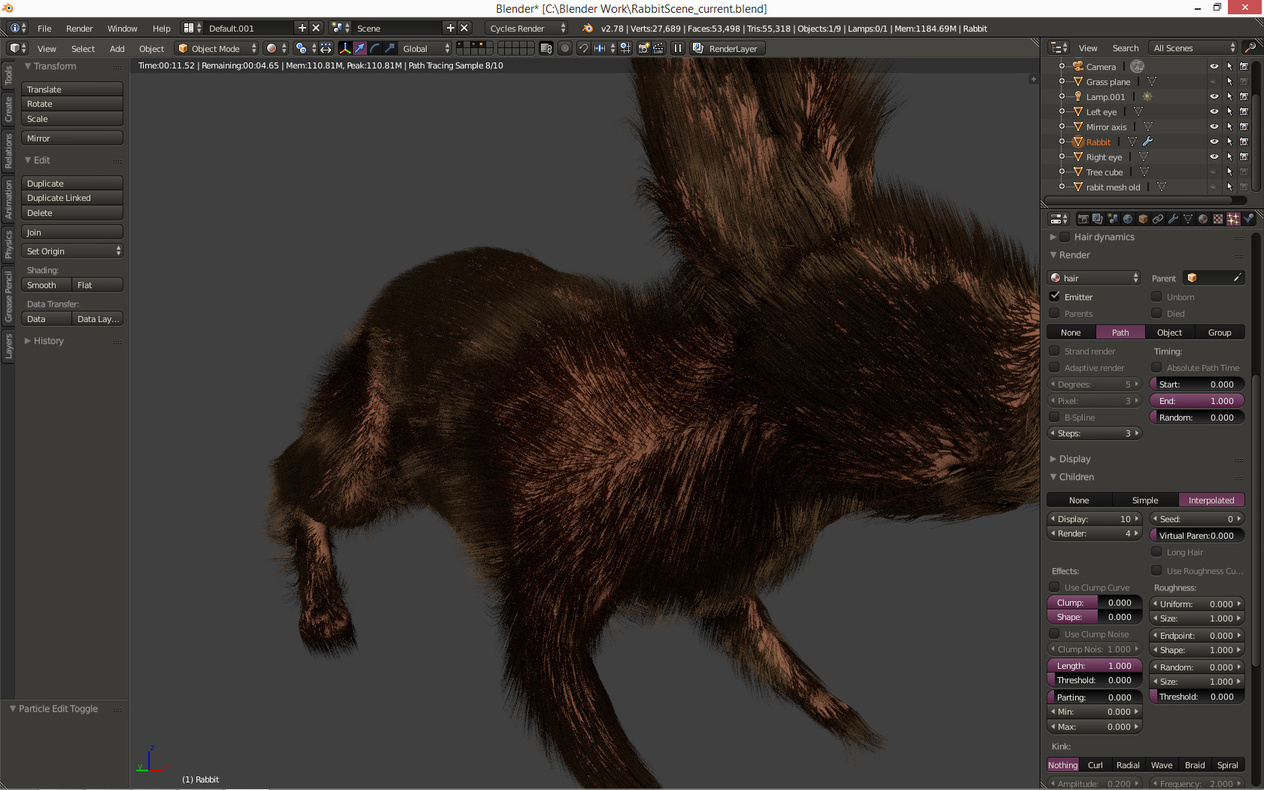Toggle visibility of the Tree cube object
1264x790 pixels.
pyautogui.click(x=1213, y=171)
